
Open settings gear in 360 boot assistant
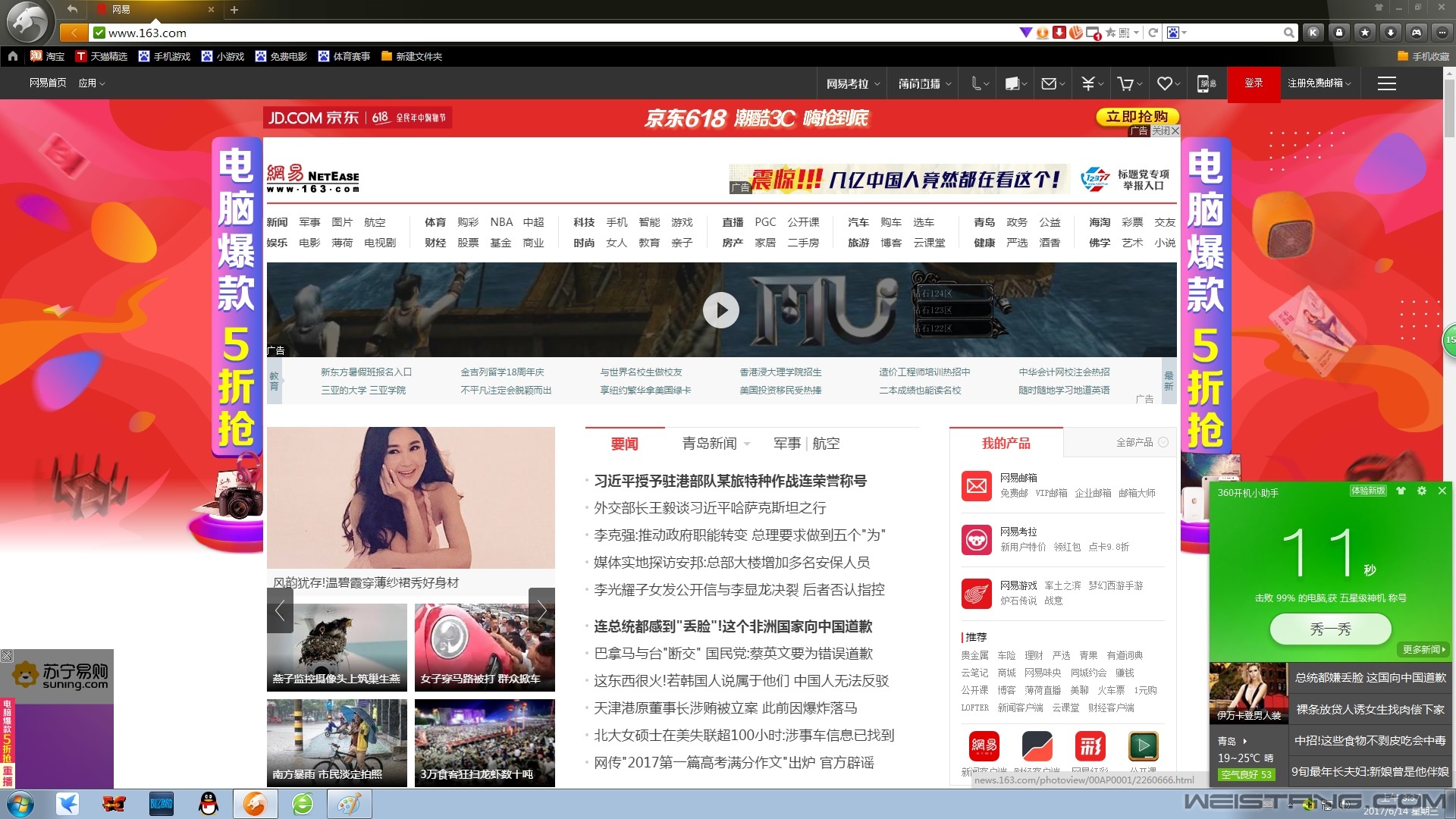(1422, 491)
